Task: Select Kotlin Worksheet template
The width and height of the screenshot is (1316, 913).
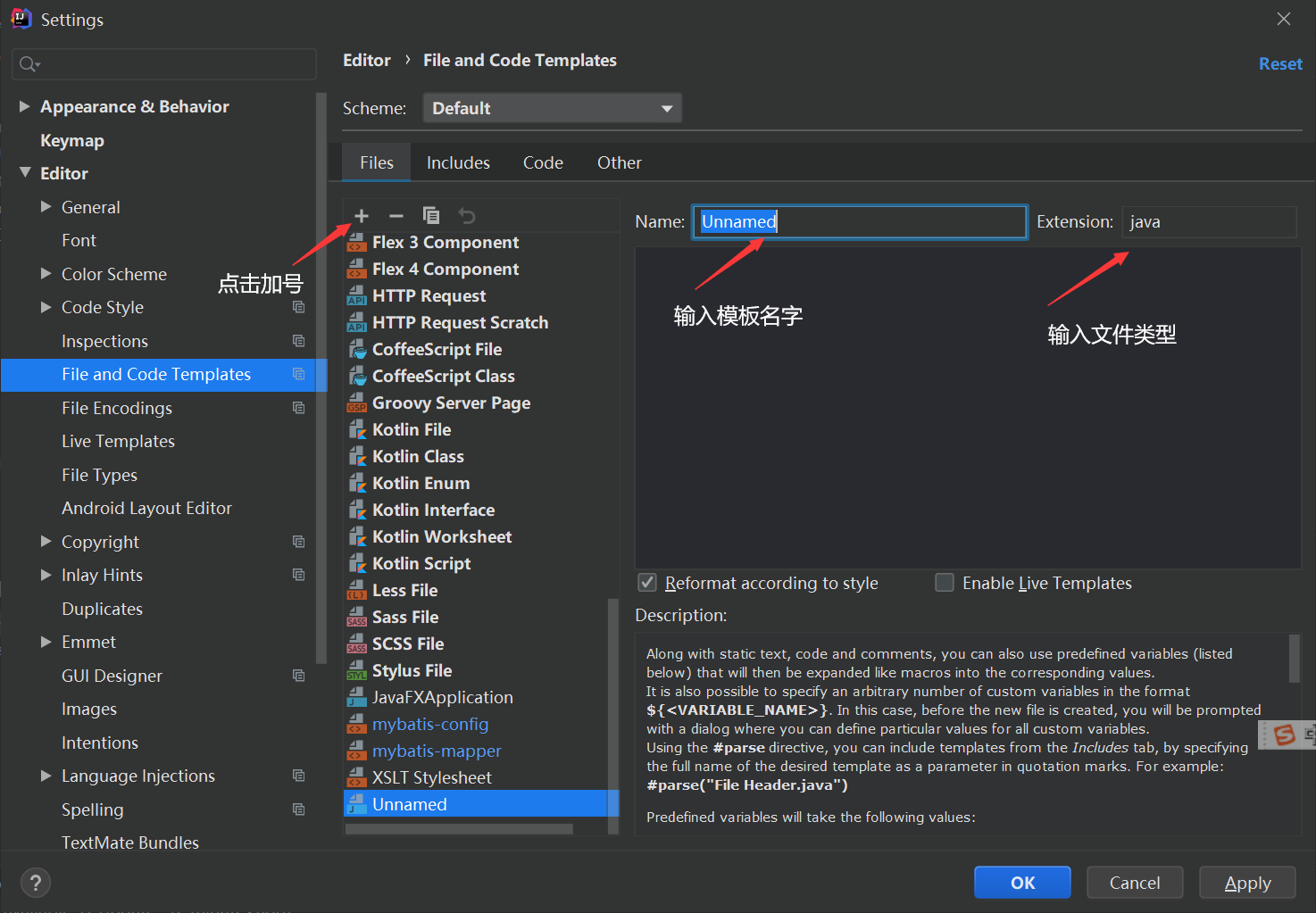Action: click(x=442, y=537)
